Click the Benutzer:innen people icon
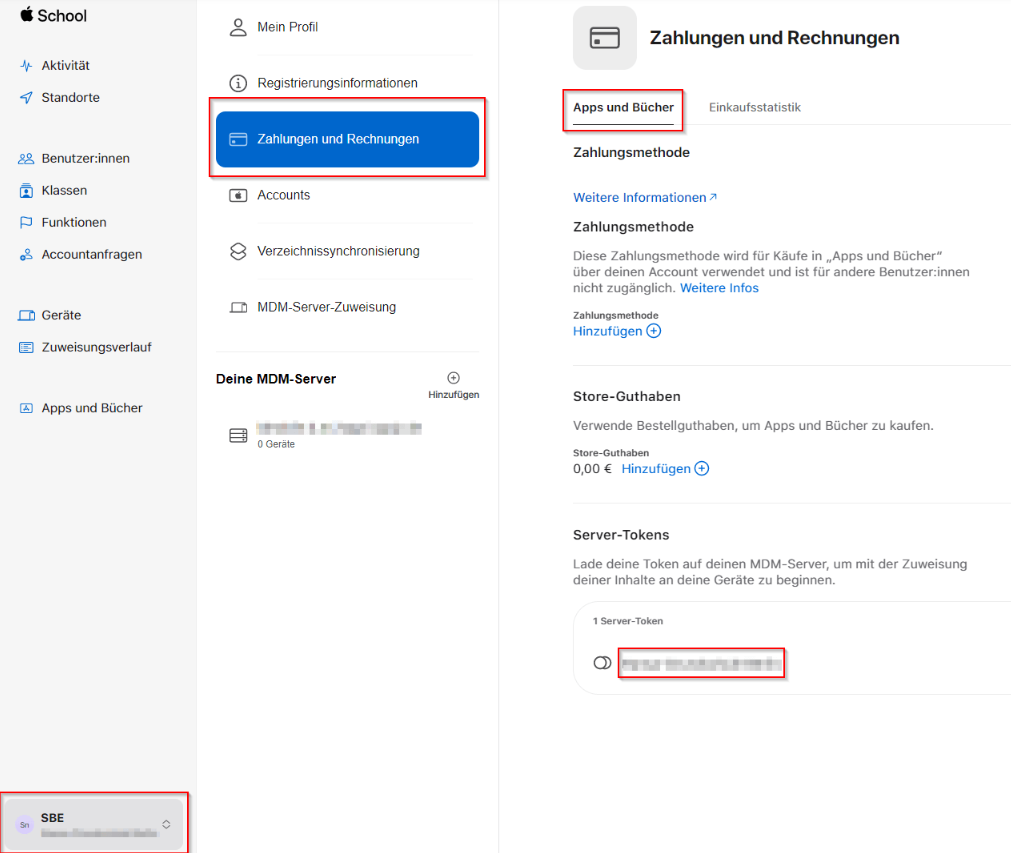The image size is (1011, 853). click(26, 158)
